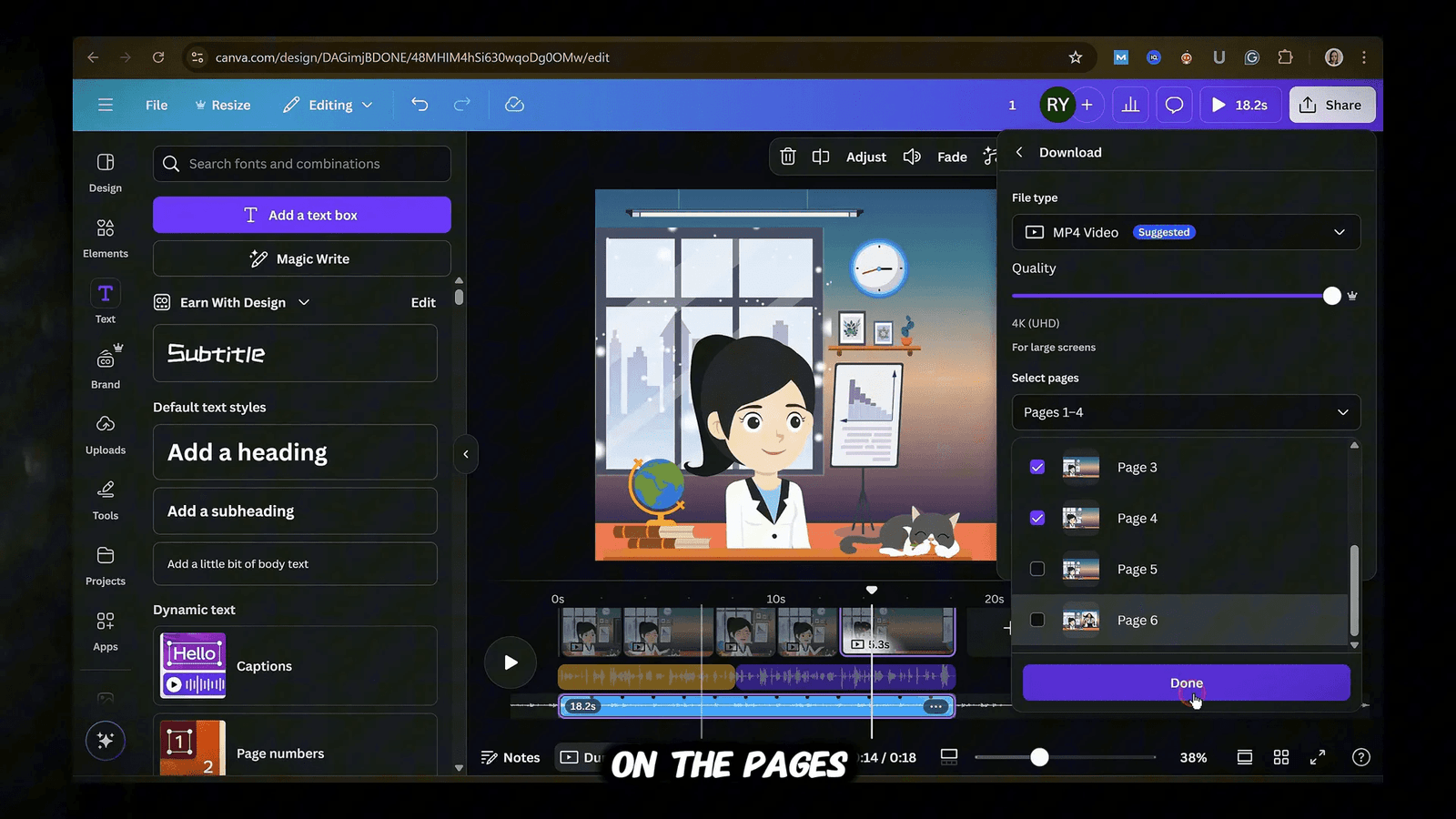Open the Elements panel in sidebar
The width and height of the screenshot is (1456, 819).
(106, 238)
